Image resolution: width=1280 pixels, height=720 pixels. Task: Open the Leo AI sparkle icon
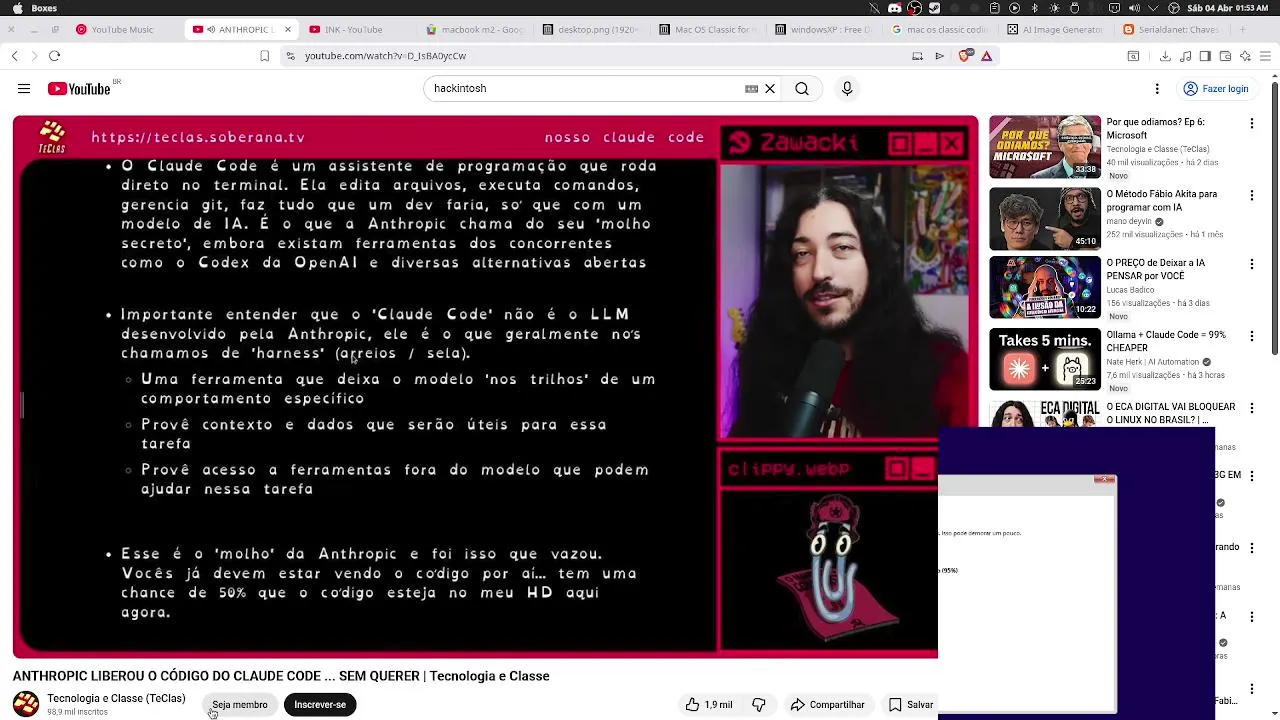(x=1245, y=56)
